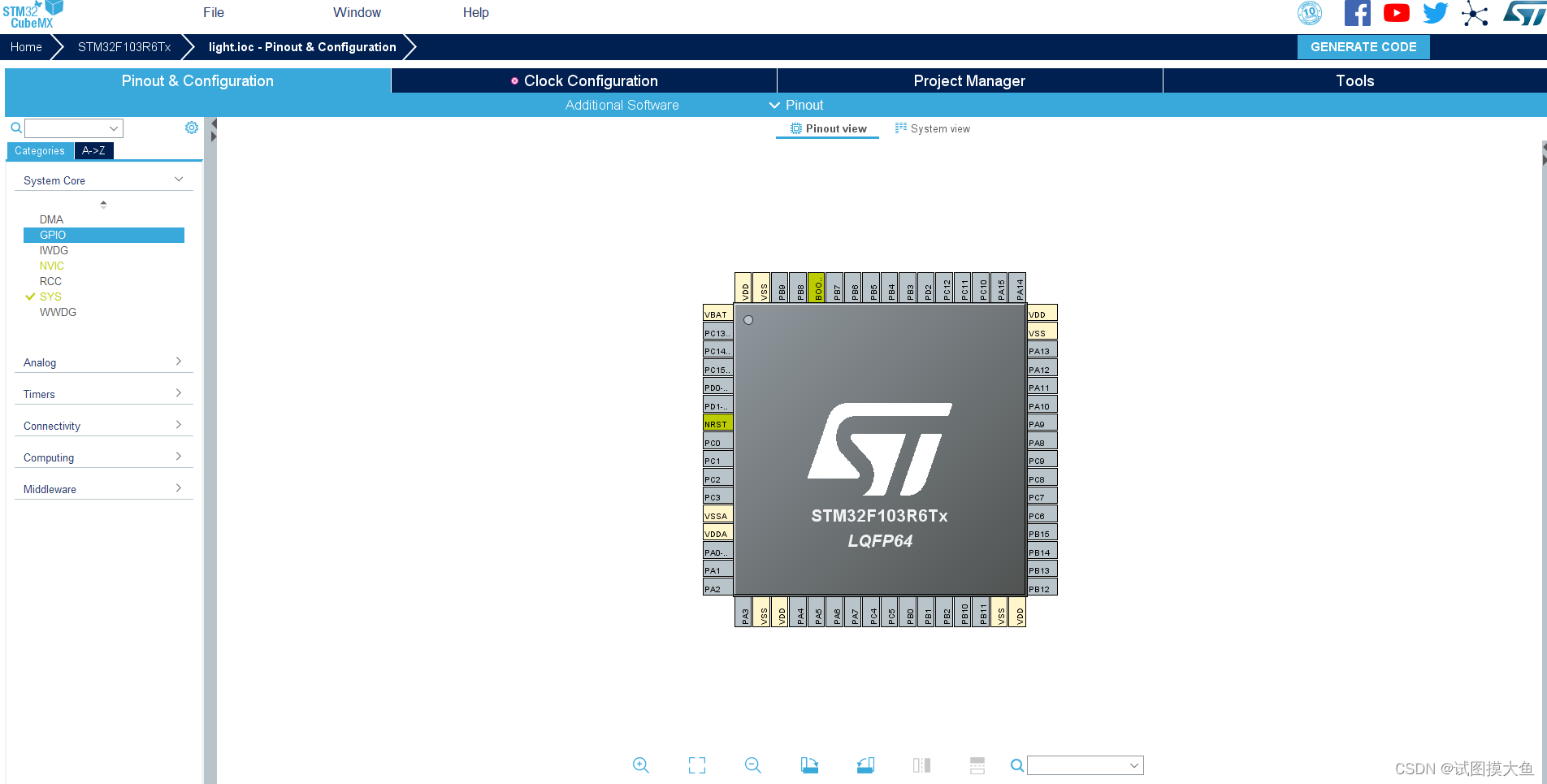Click the zoom out magnifier icon
Screen dimensions: 1547x784
pyautogui.click(x=753, y=765)
